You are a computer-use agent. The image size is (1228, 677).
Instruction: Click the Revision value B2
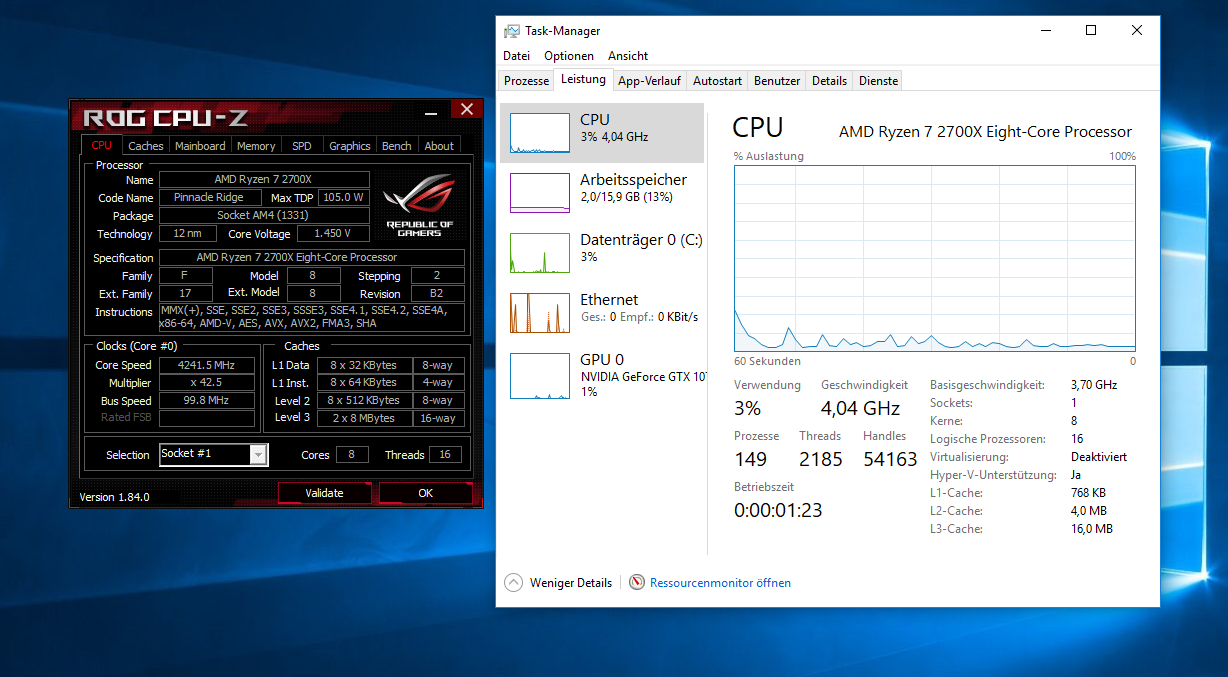pyautogui.click(x=436, y=294)
